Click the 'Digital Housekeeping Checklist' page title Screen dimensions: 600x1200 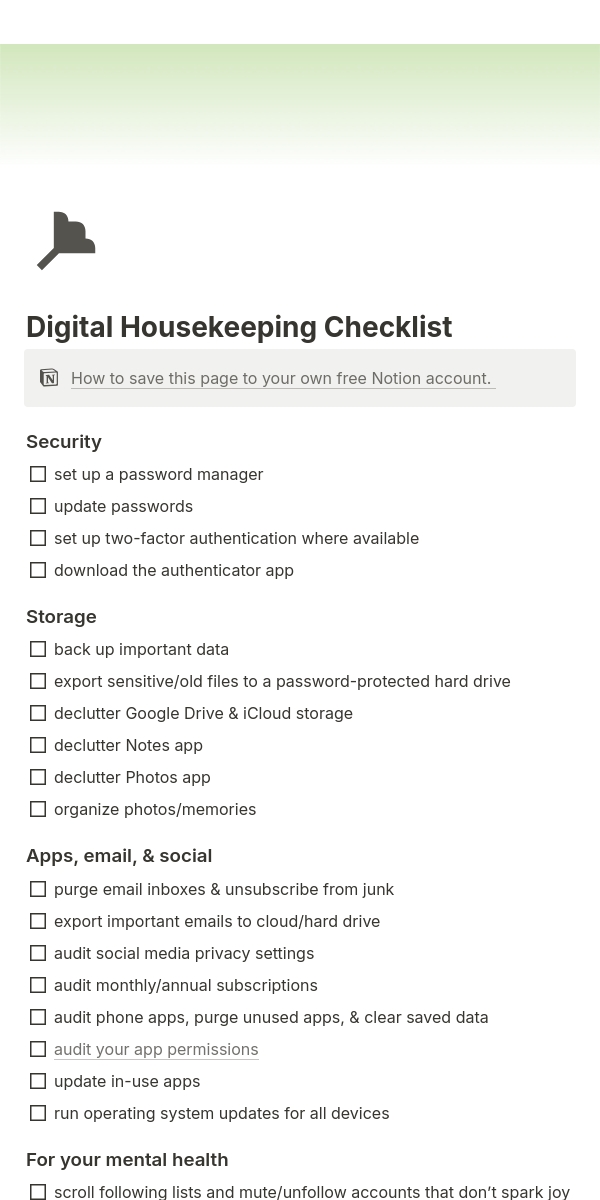[x=239, y=327]
